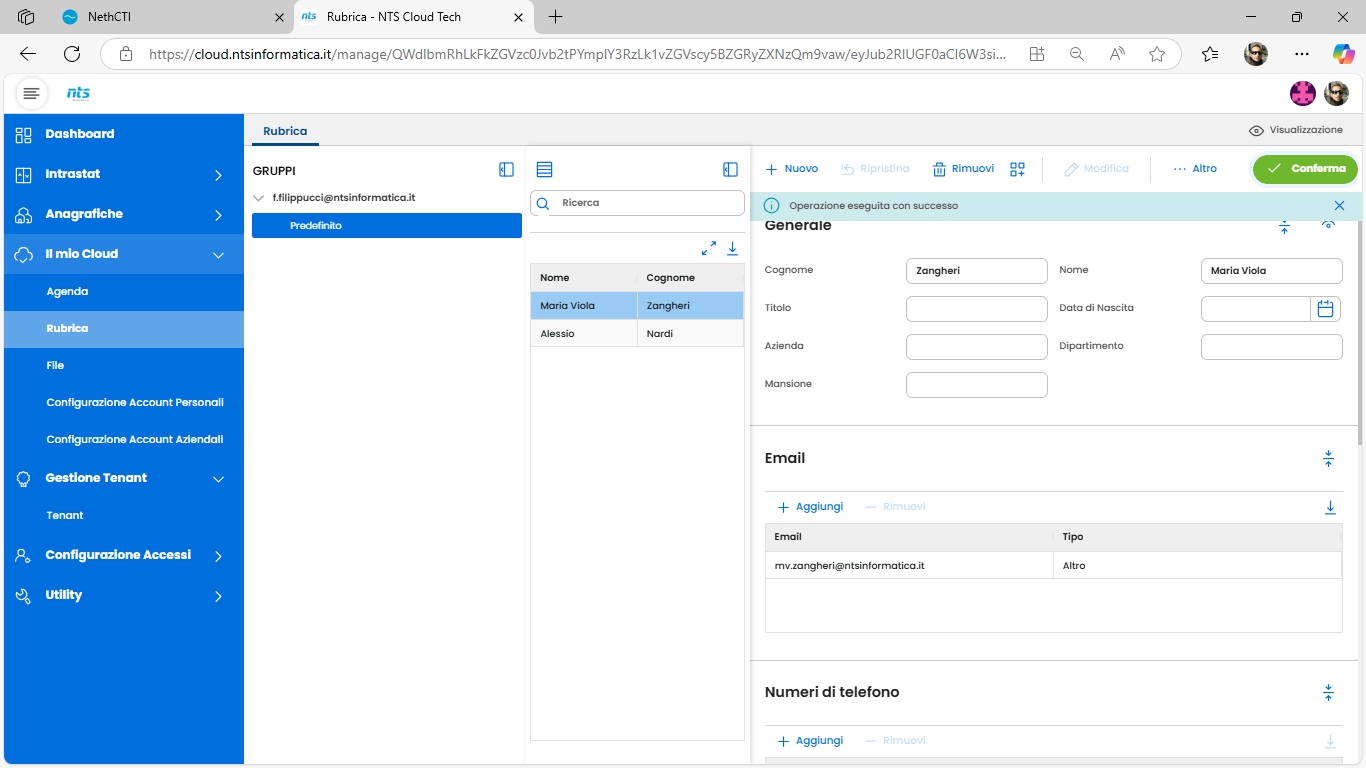Image resolution: width=1366 pixels, height=768 pixels.
Task: Click the list view icon above the search box
Action: (544, 170)
